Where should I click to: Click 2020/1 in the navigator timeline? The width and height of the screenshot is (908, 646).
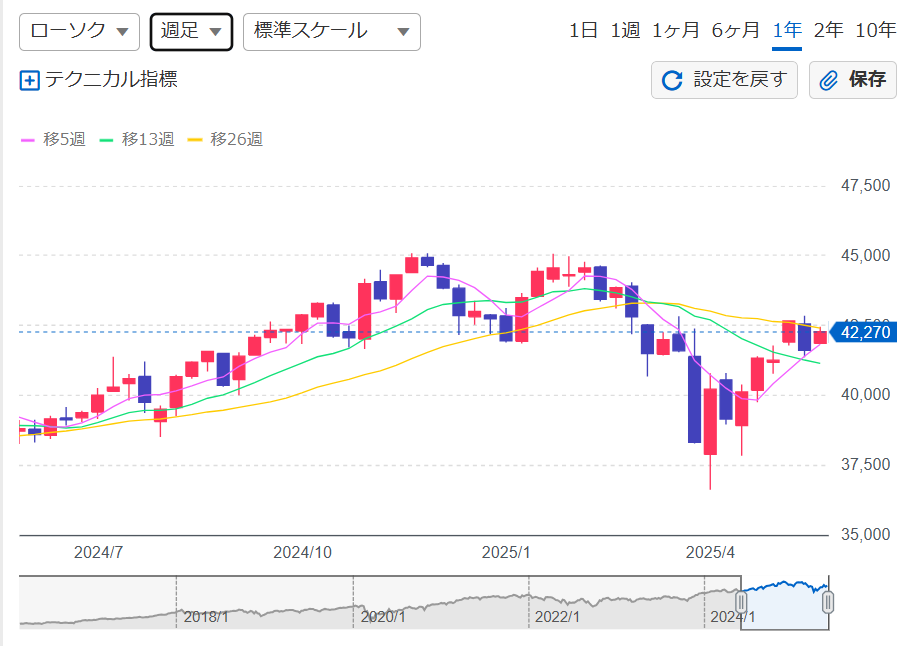coord(383,617)
